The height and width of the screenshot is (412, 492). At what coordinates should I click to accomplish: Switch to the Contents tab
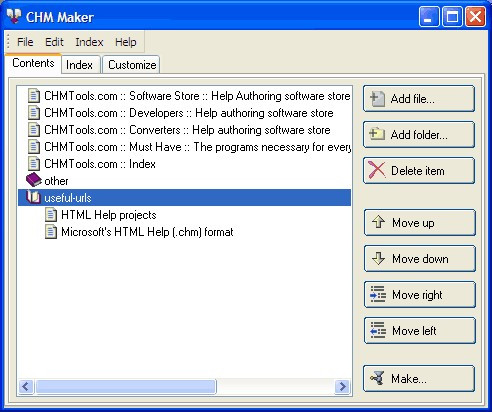click(33, 63)
